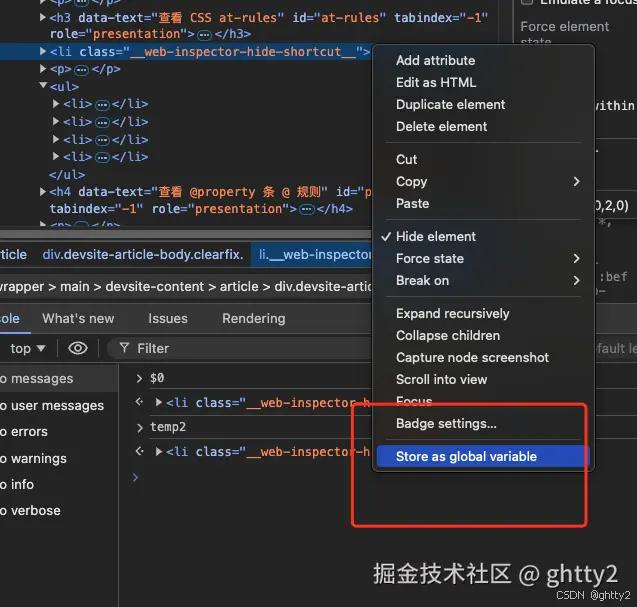Select Paste in context menu
637x607 pixels.
click(412, 203)
